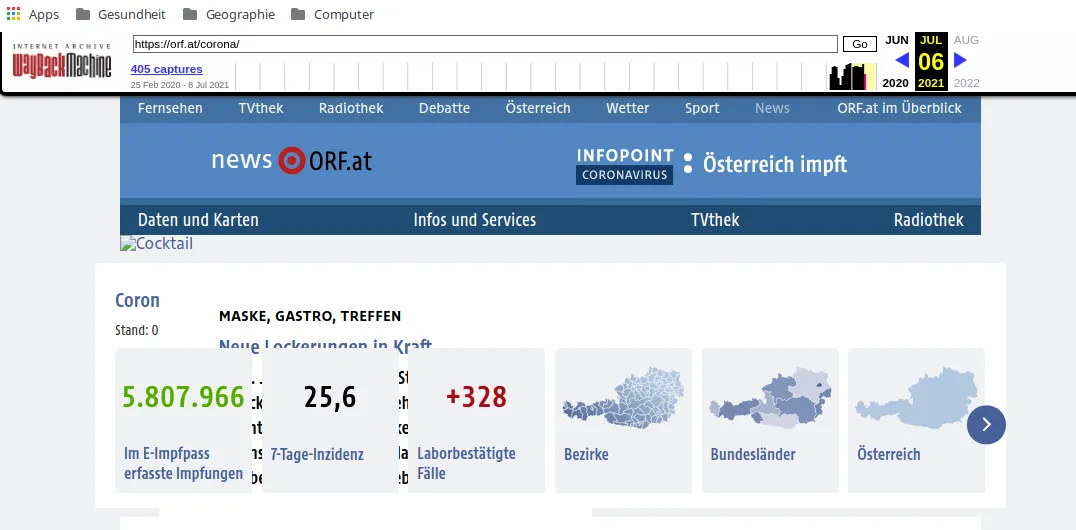This screenshot has height=530, width=1076.
Task: Go to next capture with right blue arrow
Action: (x=960, y=60)
